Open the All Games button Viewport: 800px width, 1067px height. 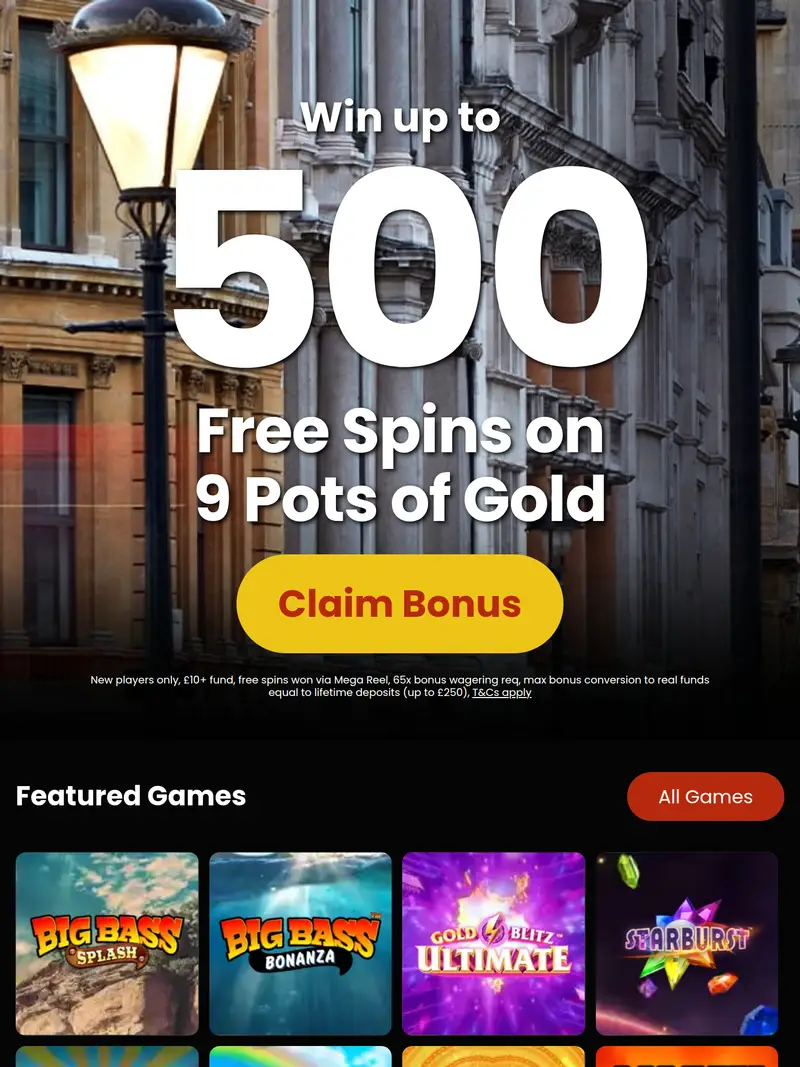point(705,796)
